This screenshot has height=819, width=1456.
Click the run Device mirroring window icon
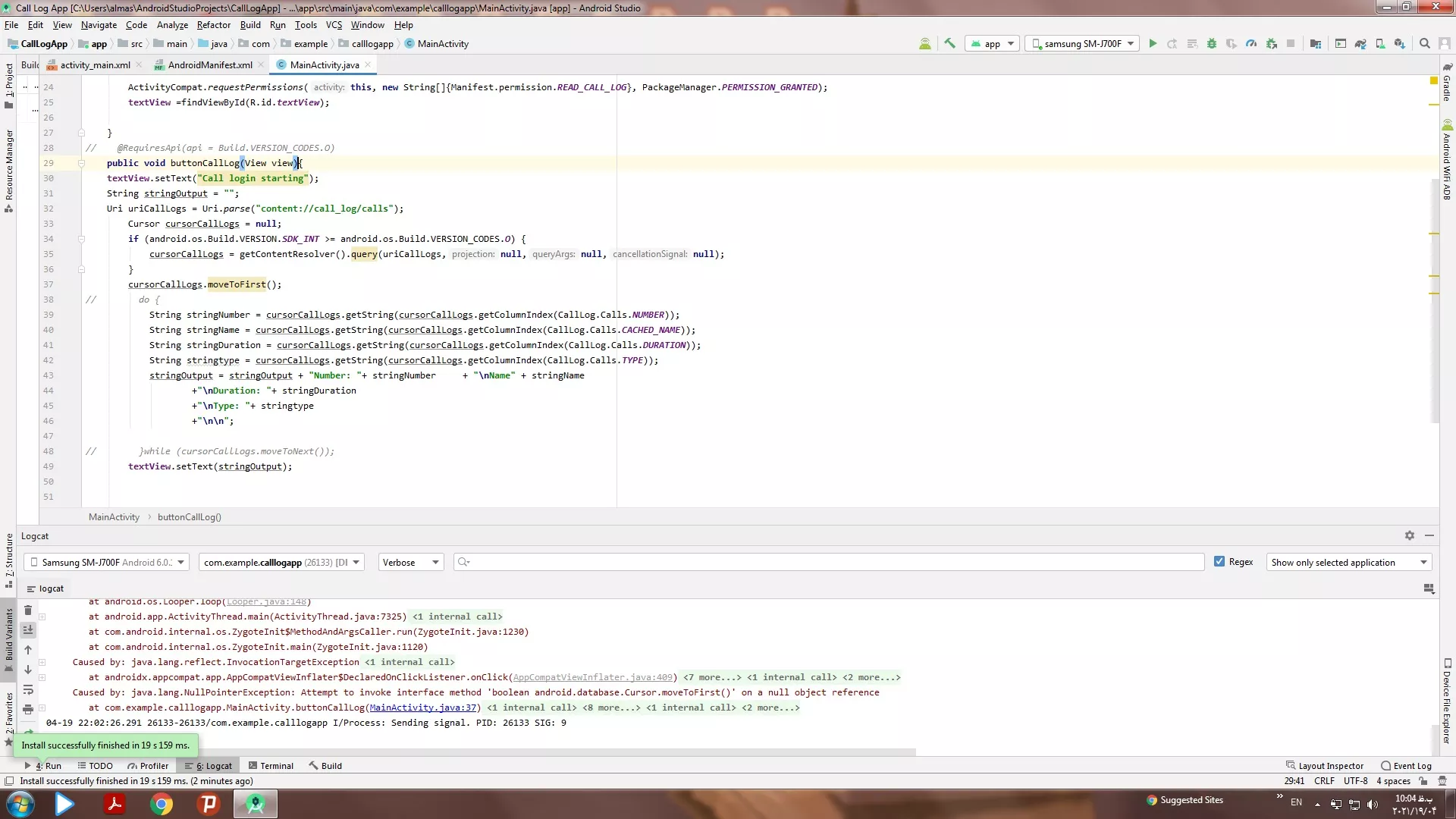1341,44
